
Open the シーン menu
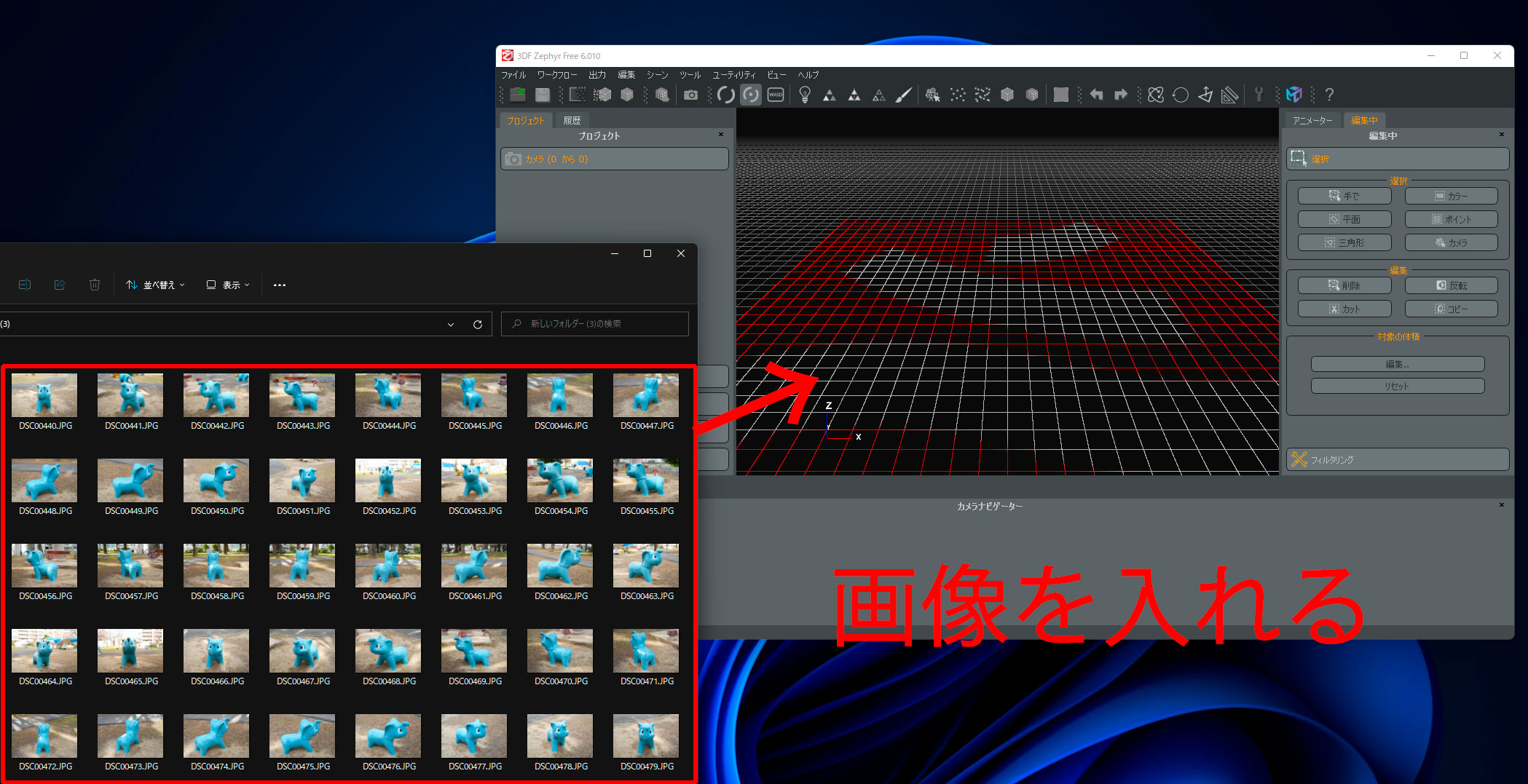click(x=657, y=75)
